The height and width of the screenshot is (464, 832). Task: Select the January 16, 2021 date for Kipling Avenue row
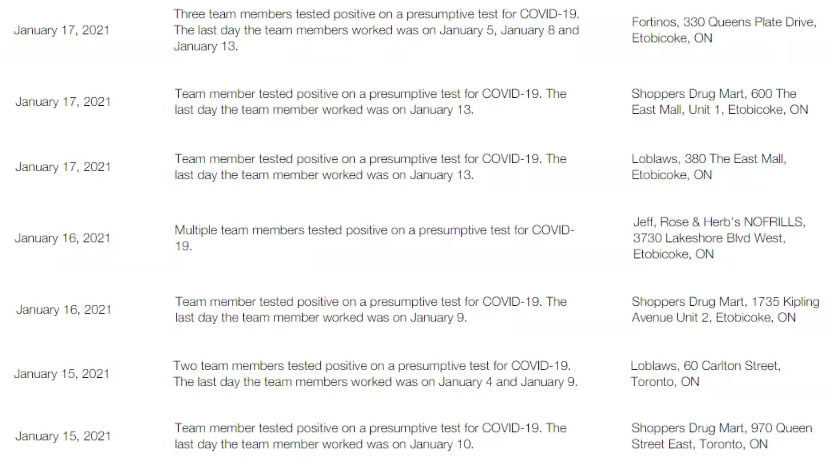62,310
